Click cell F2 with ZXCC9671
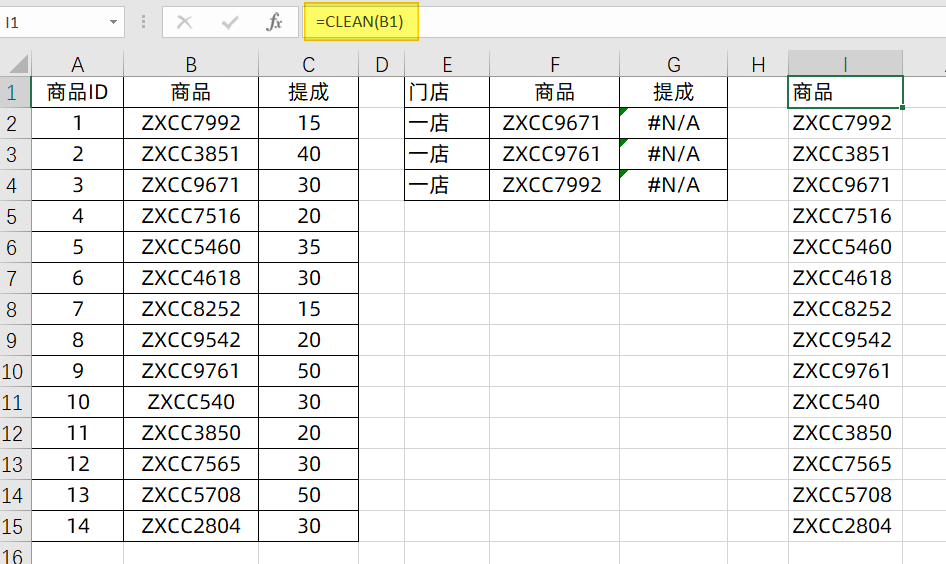Screen dimensions: 946x564 [x=554, y=123]
